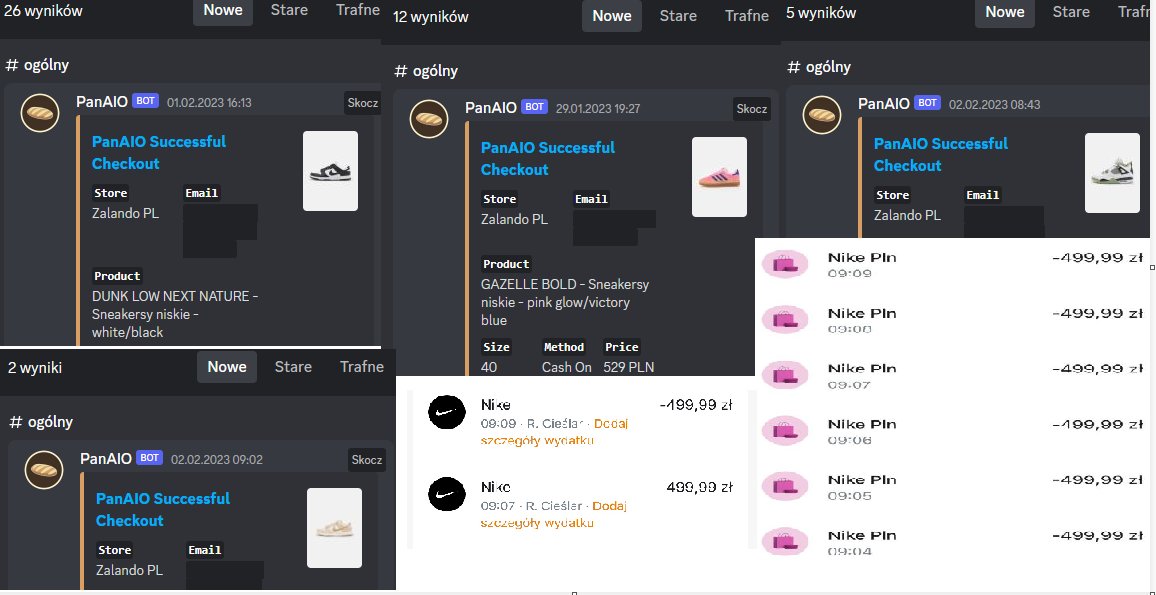This screenshot has width=1156, height=595.
Task: Click pink shopping bag icon for Nike Pln 09:05
Action: click(785, 485)
